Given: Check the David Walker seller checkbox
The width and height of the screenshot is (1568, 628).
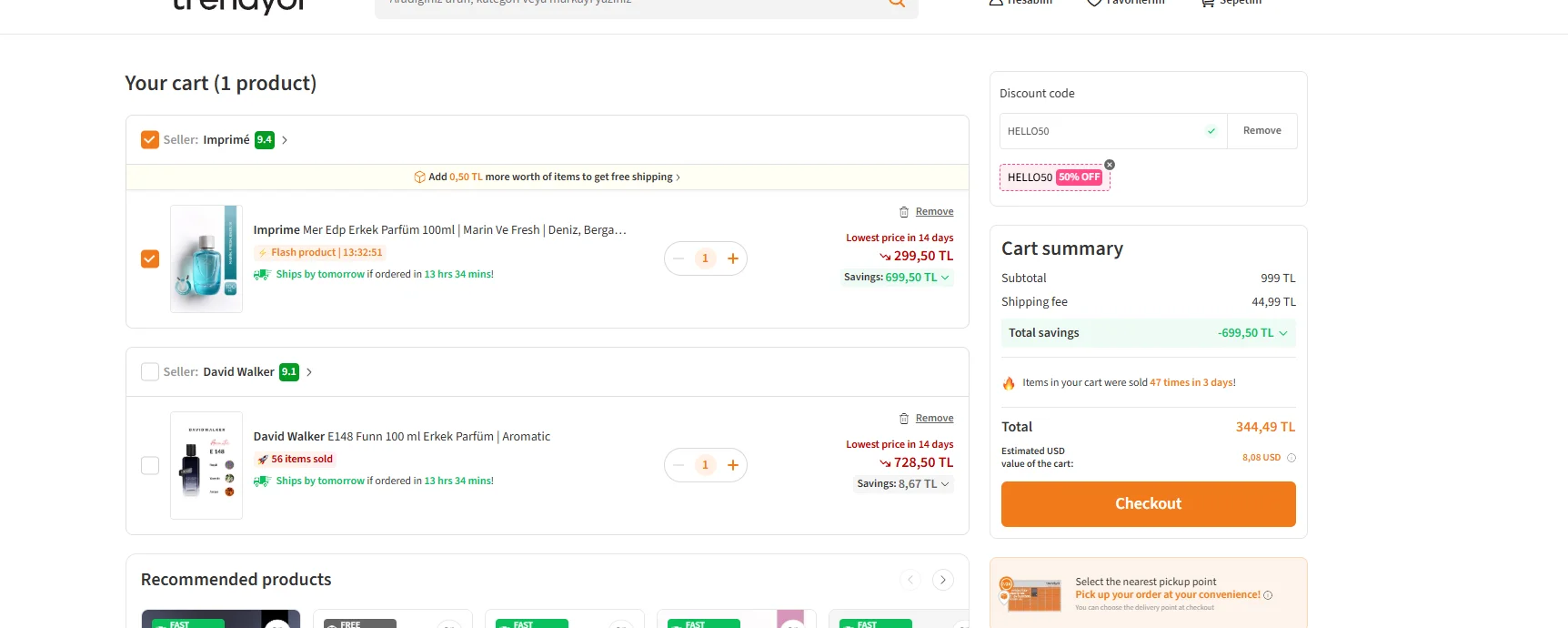Looking at the screenshot, I should tap(150, 371).
